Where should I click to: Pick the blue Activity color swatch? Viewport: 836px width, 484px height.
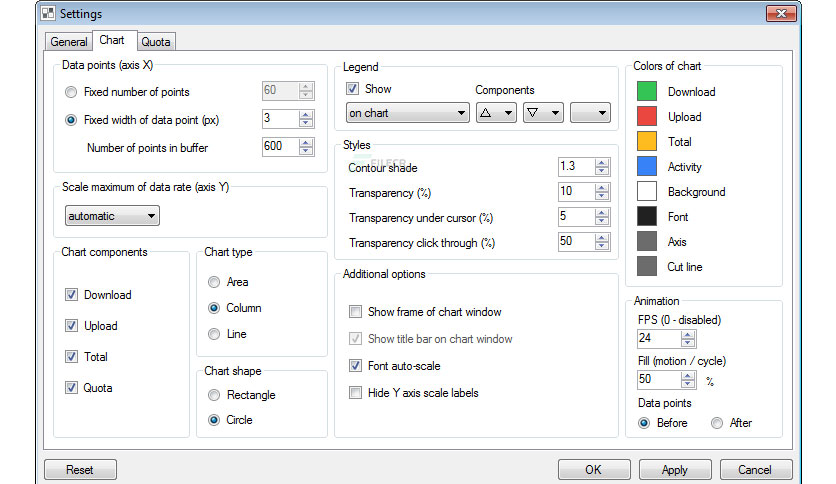point(647,166)
